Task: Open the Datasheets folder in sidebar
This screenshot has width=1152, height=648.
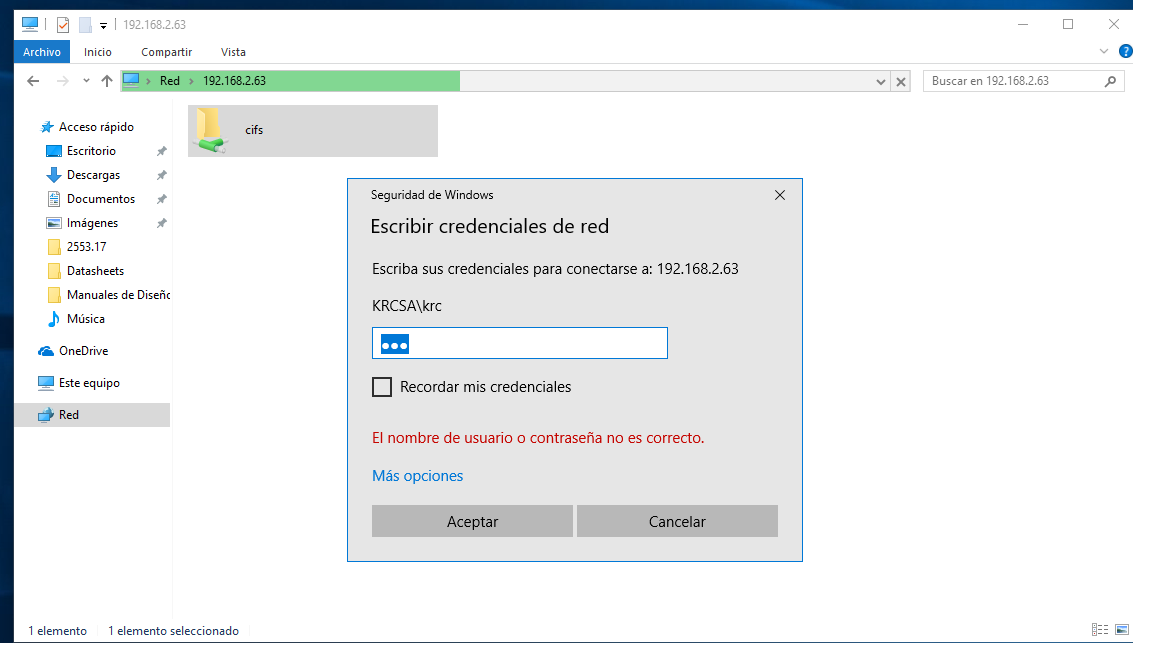Action: click(x=95, y=271)
